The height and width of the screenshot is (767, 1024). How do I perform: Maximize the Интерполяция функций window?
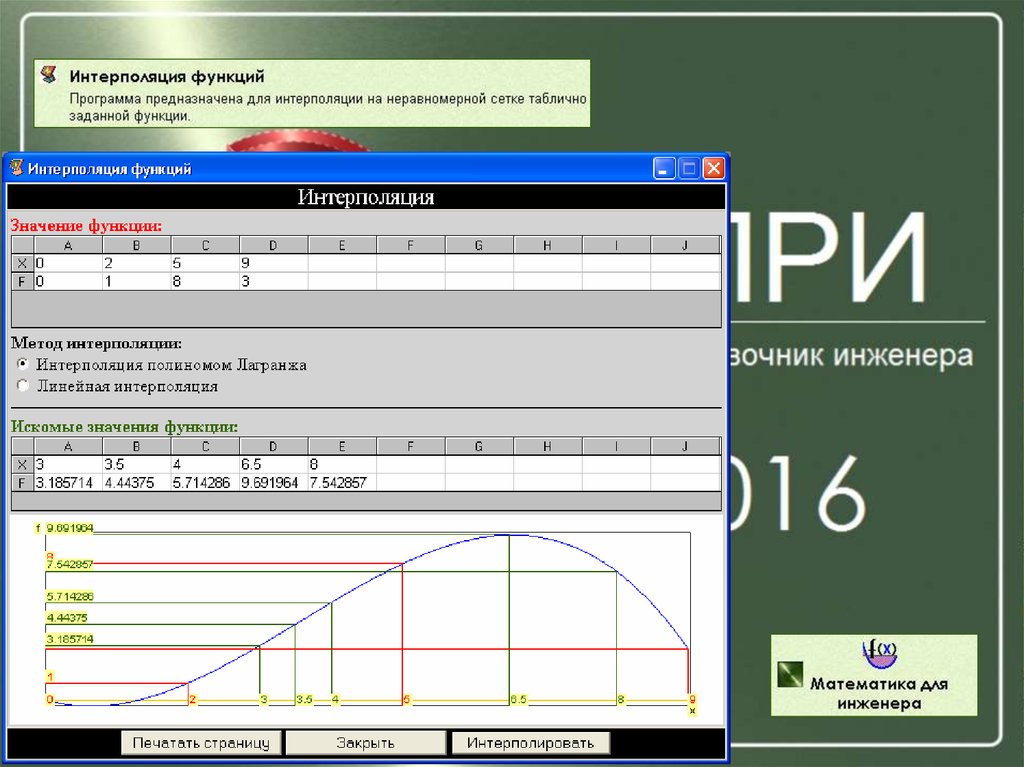(689, 168)
